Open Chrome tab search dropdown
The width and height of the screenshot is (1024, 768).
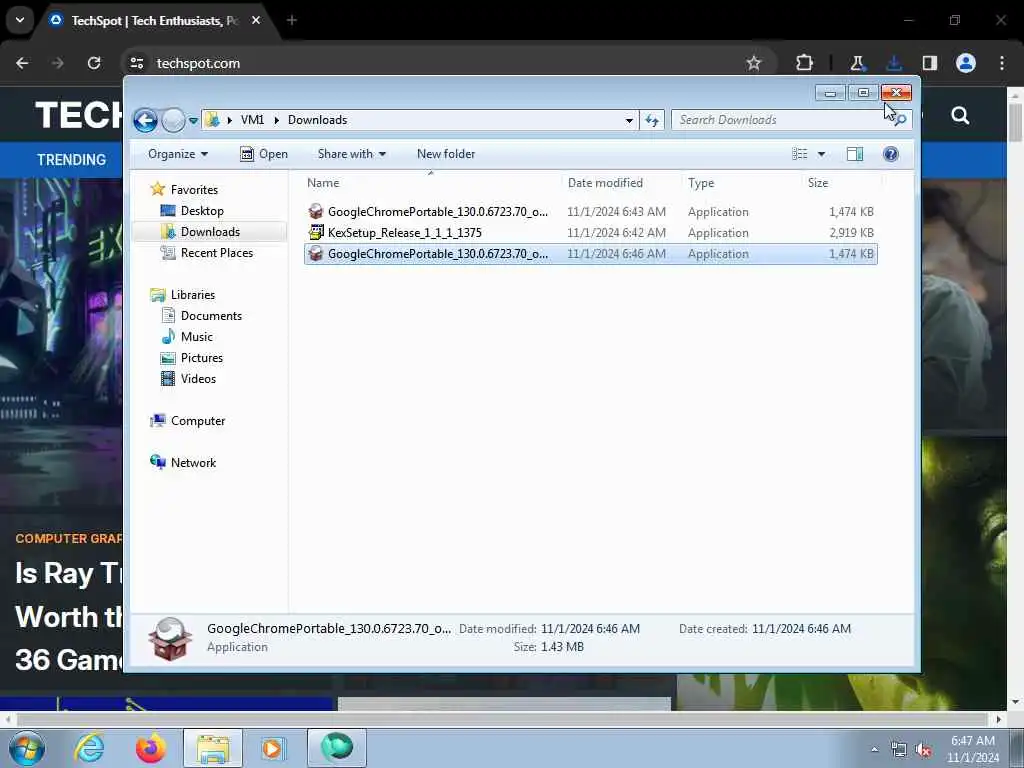click(x=20, y=20)
